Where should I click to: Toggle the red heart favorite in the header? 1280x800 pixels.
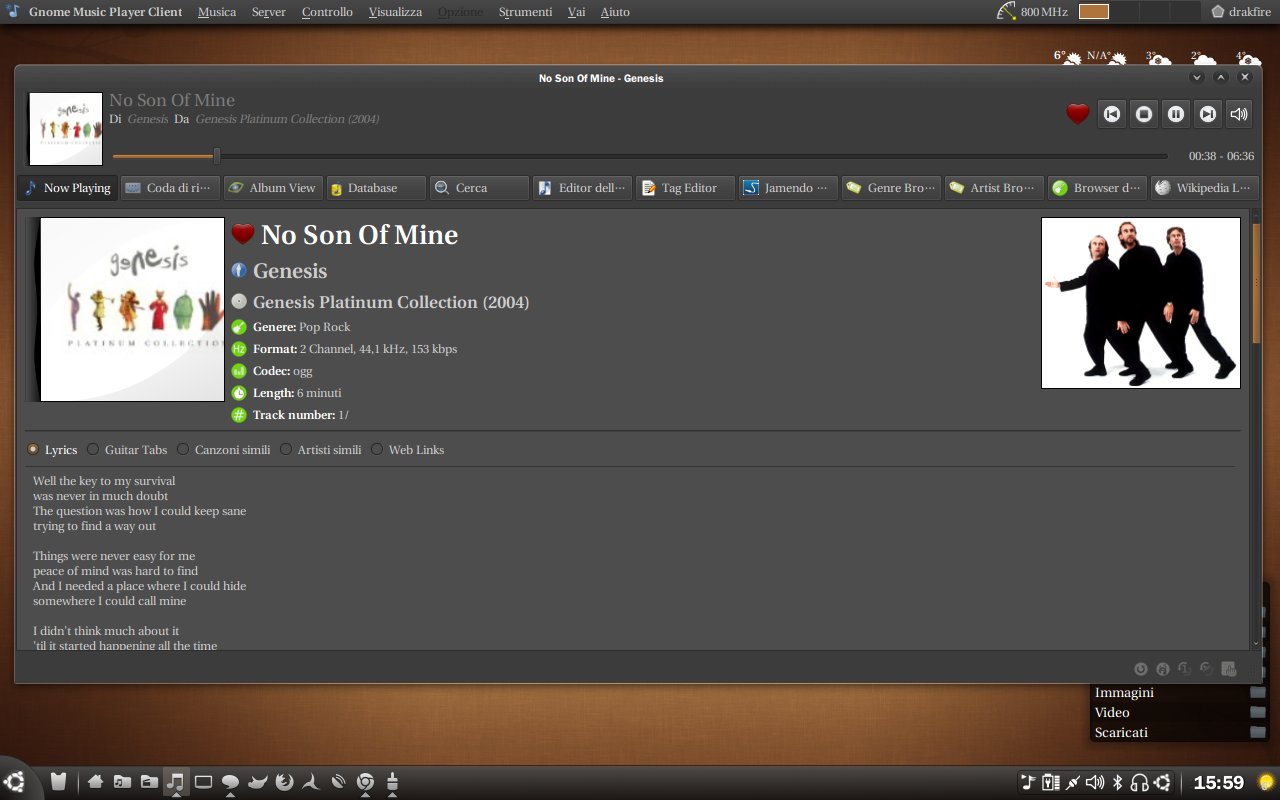[1077, 114]
